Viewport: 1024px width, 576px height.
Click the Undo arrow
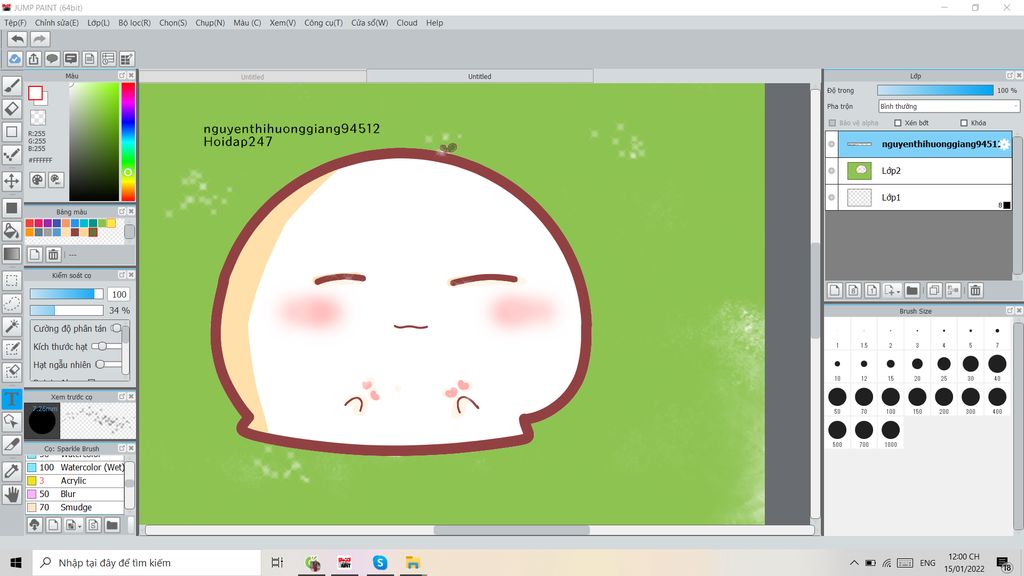(18, 39)
